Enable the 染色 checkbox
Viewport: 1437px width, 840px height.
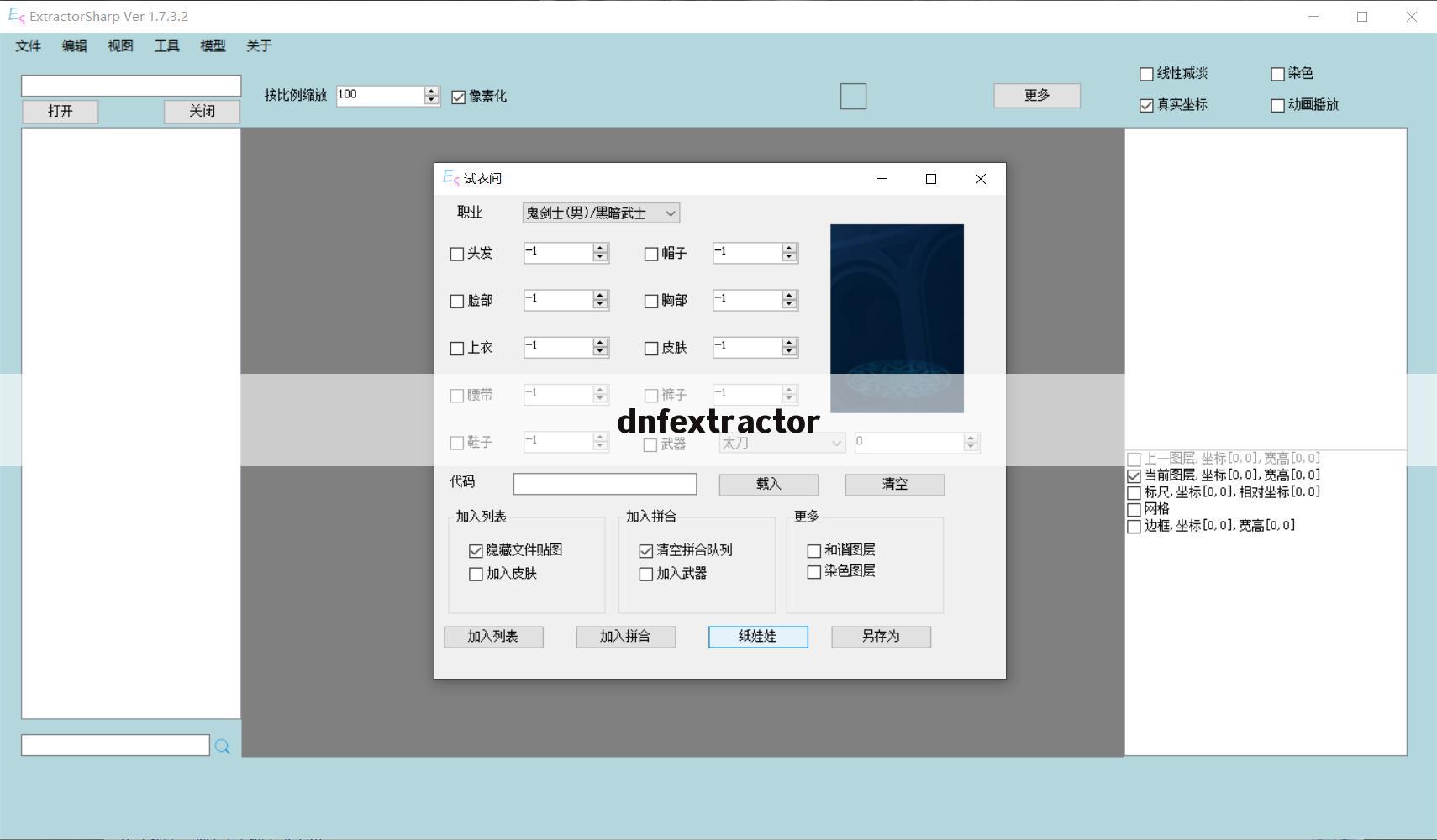click(1277, 74)
